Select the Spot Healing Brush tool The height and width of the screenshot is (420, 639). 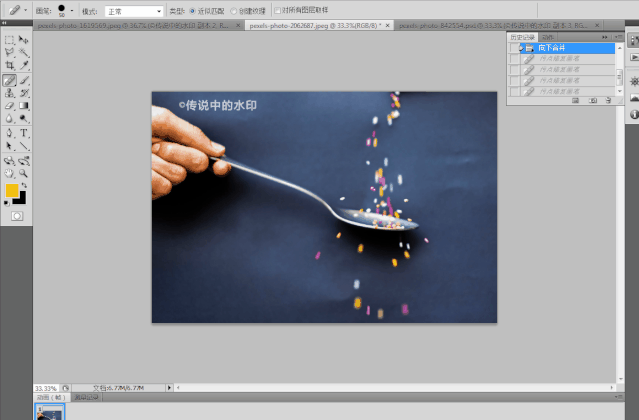[x=9, y=79]
